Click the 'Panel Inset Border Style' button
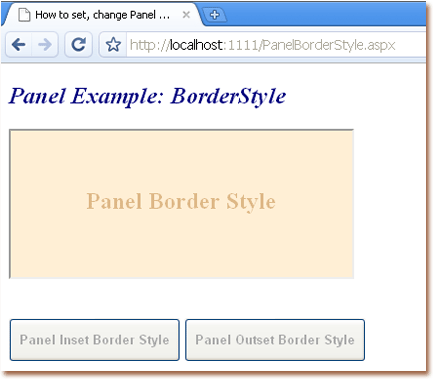Screen dimensions: 436x379 tap(95, 340)
